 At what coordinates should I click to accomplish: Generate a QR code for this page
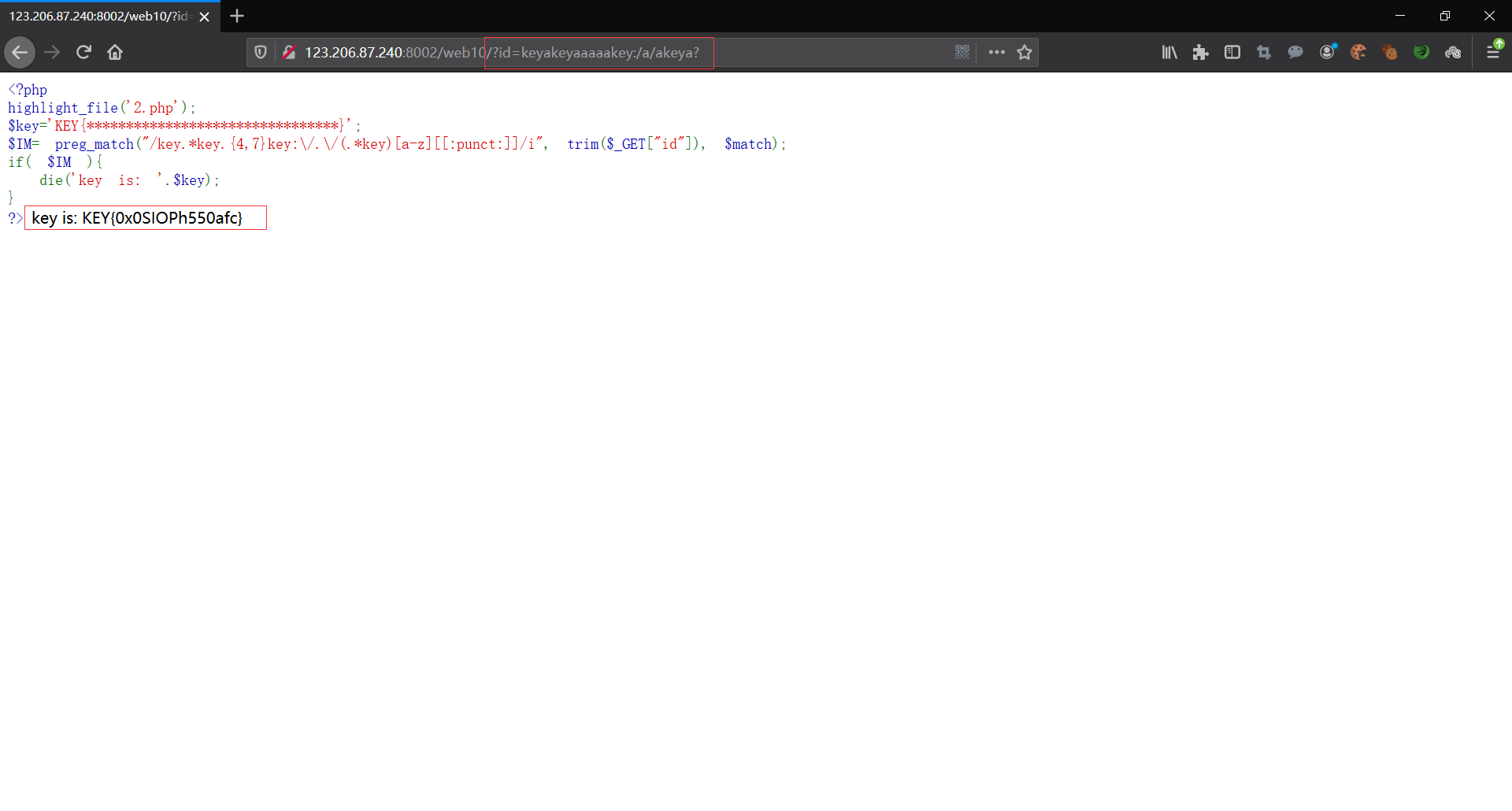coord(963,52)
